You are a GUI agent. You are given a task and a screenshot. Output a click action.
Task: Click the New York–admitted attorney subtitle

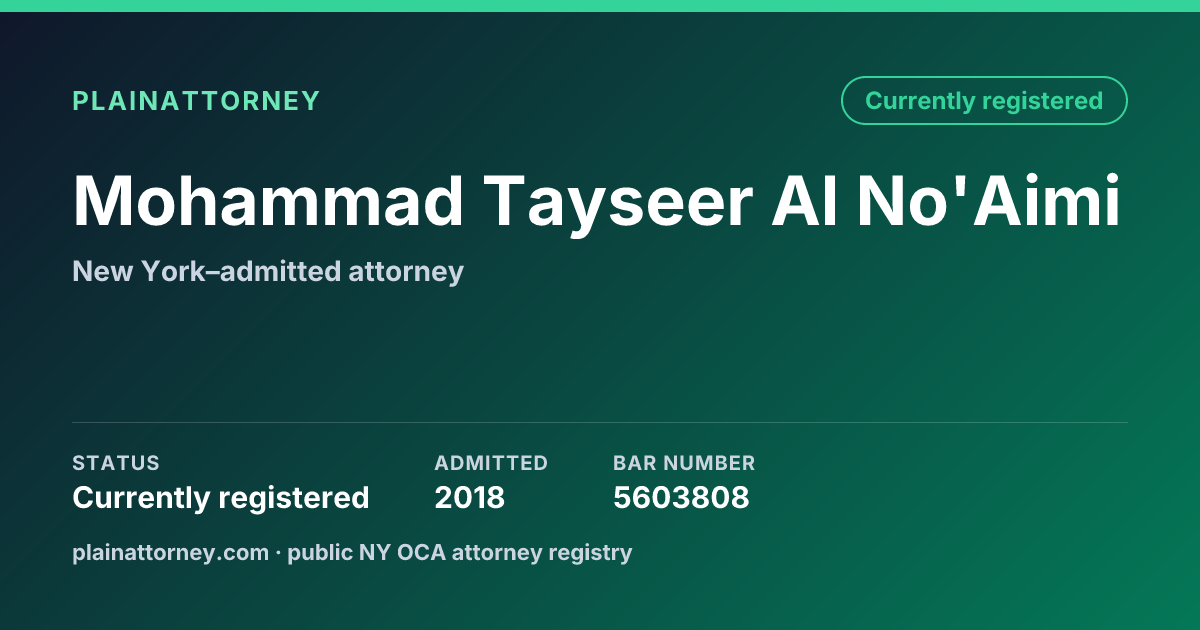[x=268, y=271]
